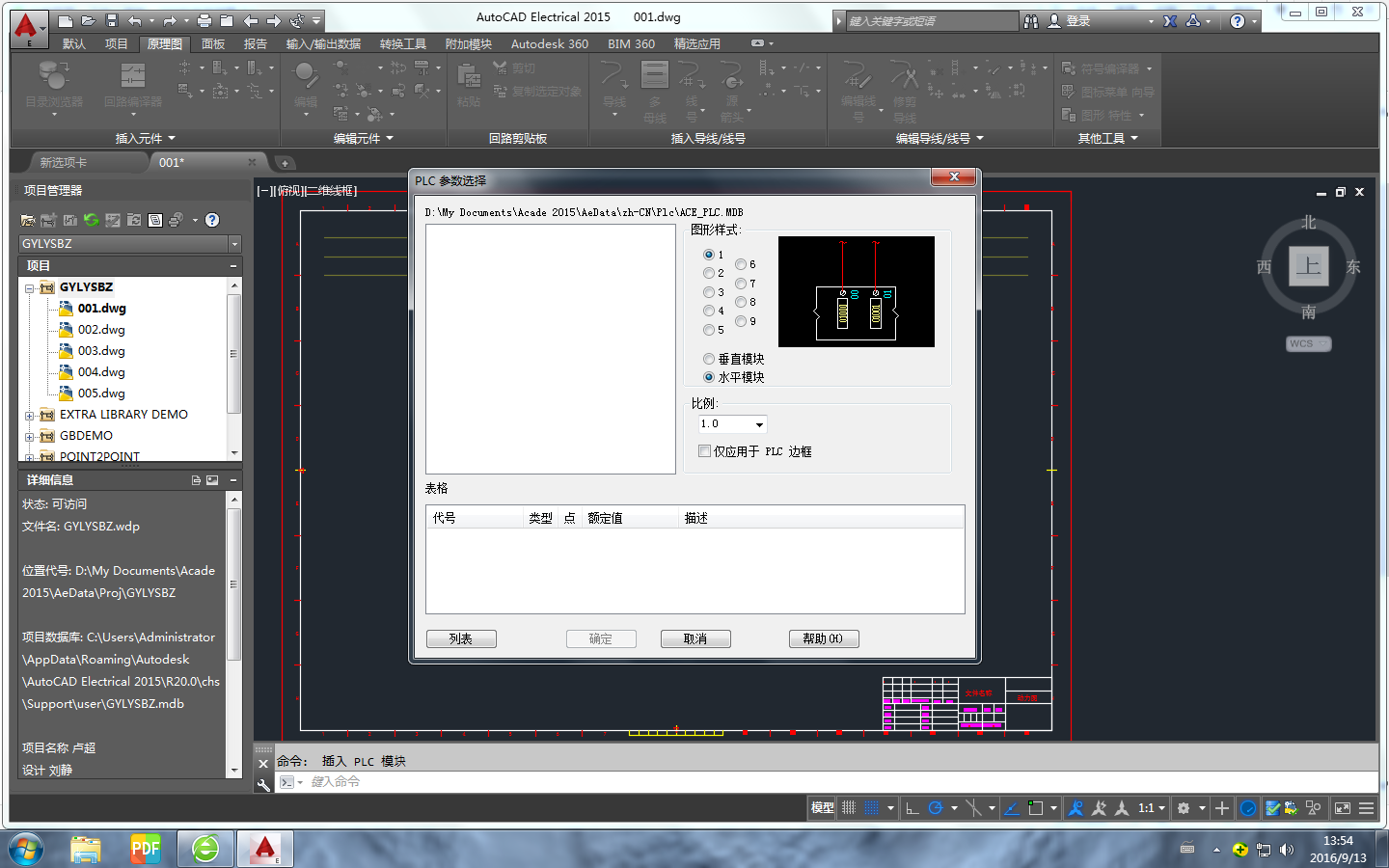Select graphics style radio button 3
This screenshot has height=868, width=1389.
[x=709, y=292]
